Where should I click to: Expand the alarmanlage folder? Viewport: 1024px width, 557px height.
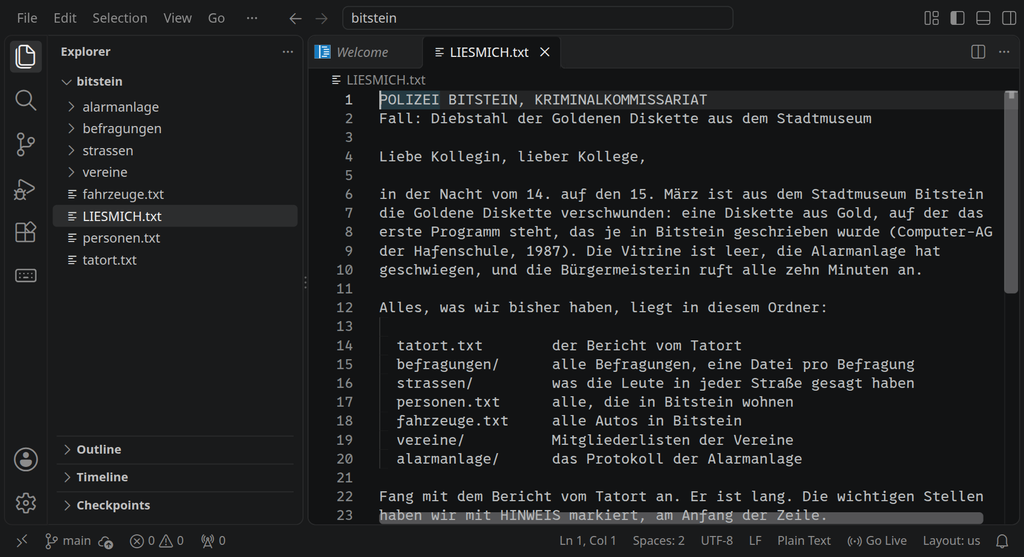point(176,107)
